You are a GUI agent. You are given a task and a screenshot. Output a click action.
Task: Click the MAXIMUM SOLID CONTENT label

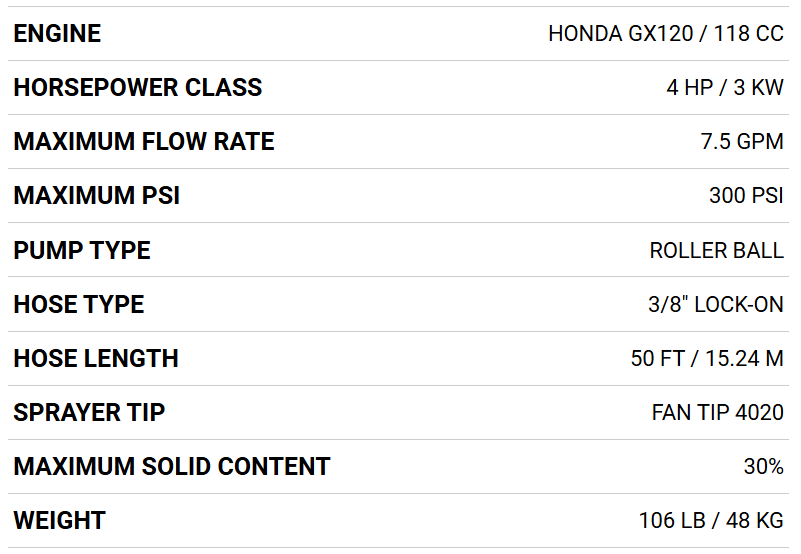pos(171,466)
